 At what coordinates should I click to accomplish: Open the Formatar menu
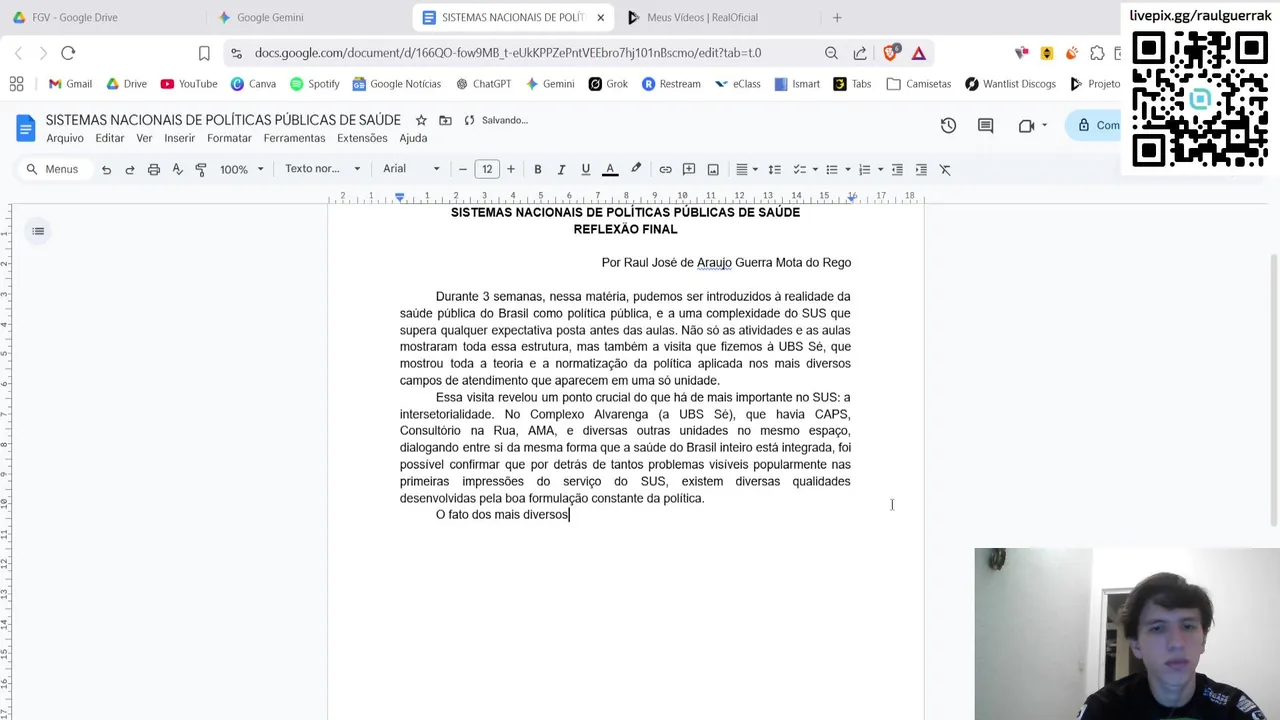tap(229, 138)
